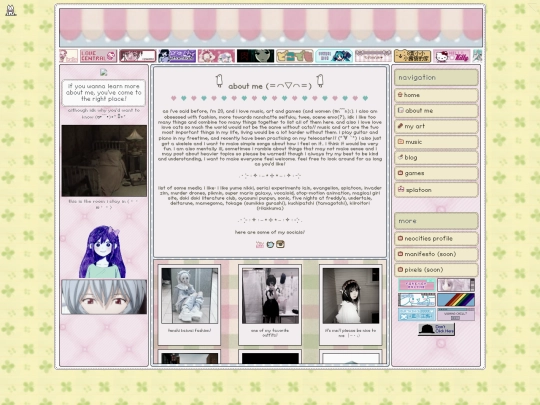The image size is (540, 405).
Task: Click the pale pink lace banner button
Action: pos(373,56)
